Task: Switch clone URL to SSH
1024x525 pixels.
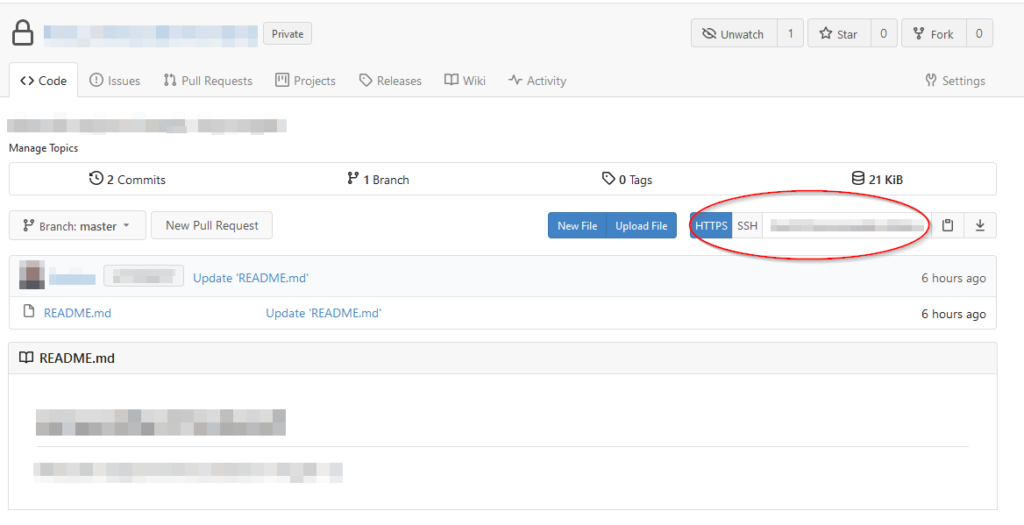Action: click(747, 226)
